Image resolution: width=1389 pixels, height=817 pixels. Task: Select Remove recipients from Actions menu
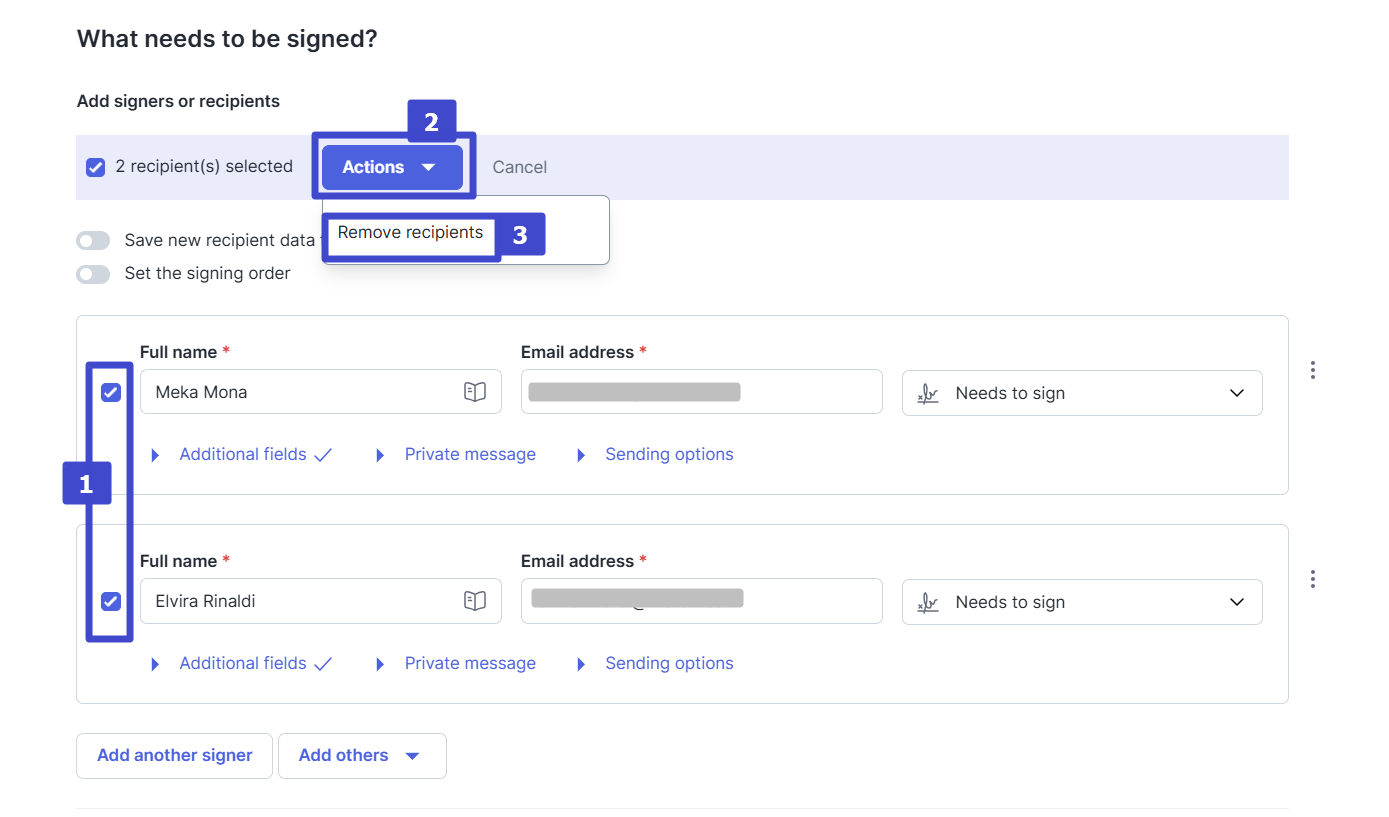coord(410,233)
